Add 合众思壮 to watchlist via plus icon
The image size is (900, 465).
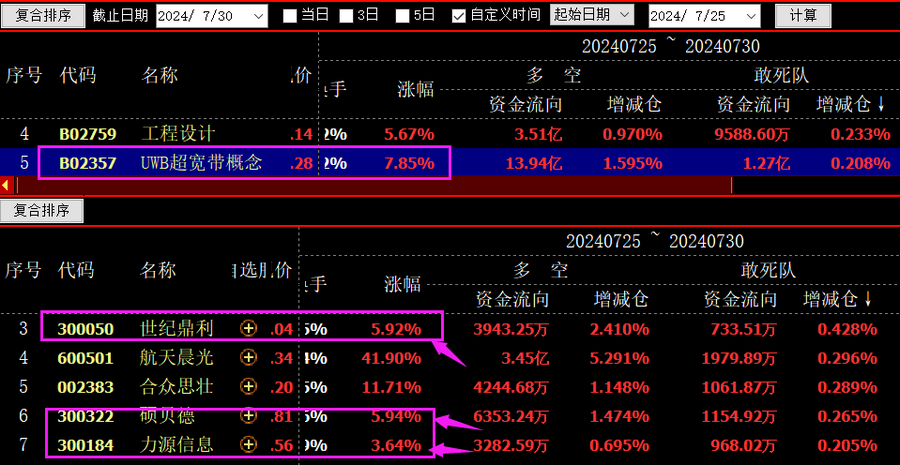click(x=249, y=386)
